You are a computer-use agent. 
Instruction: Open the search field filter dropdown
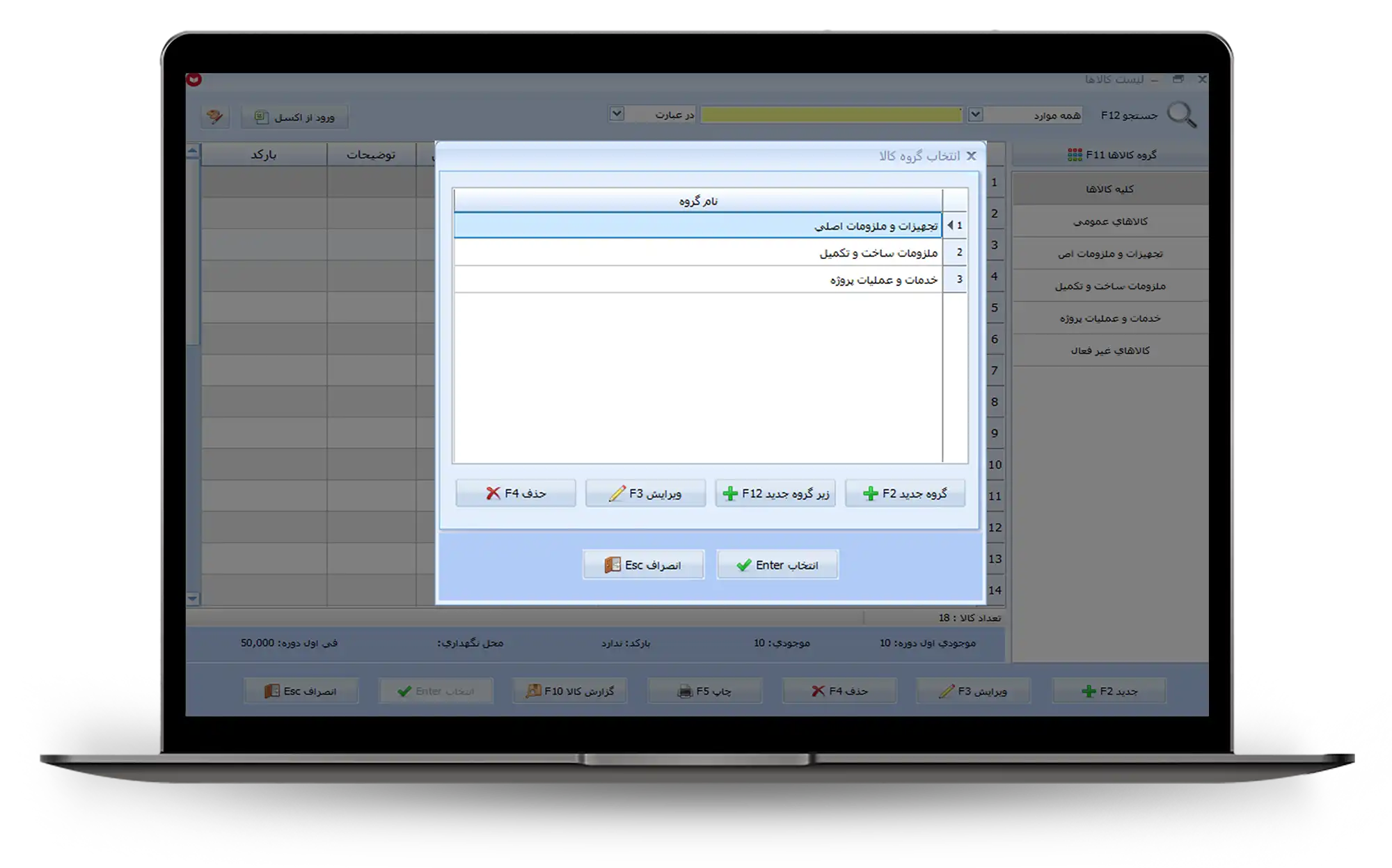pos(976,115)
